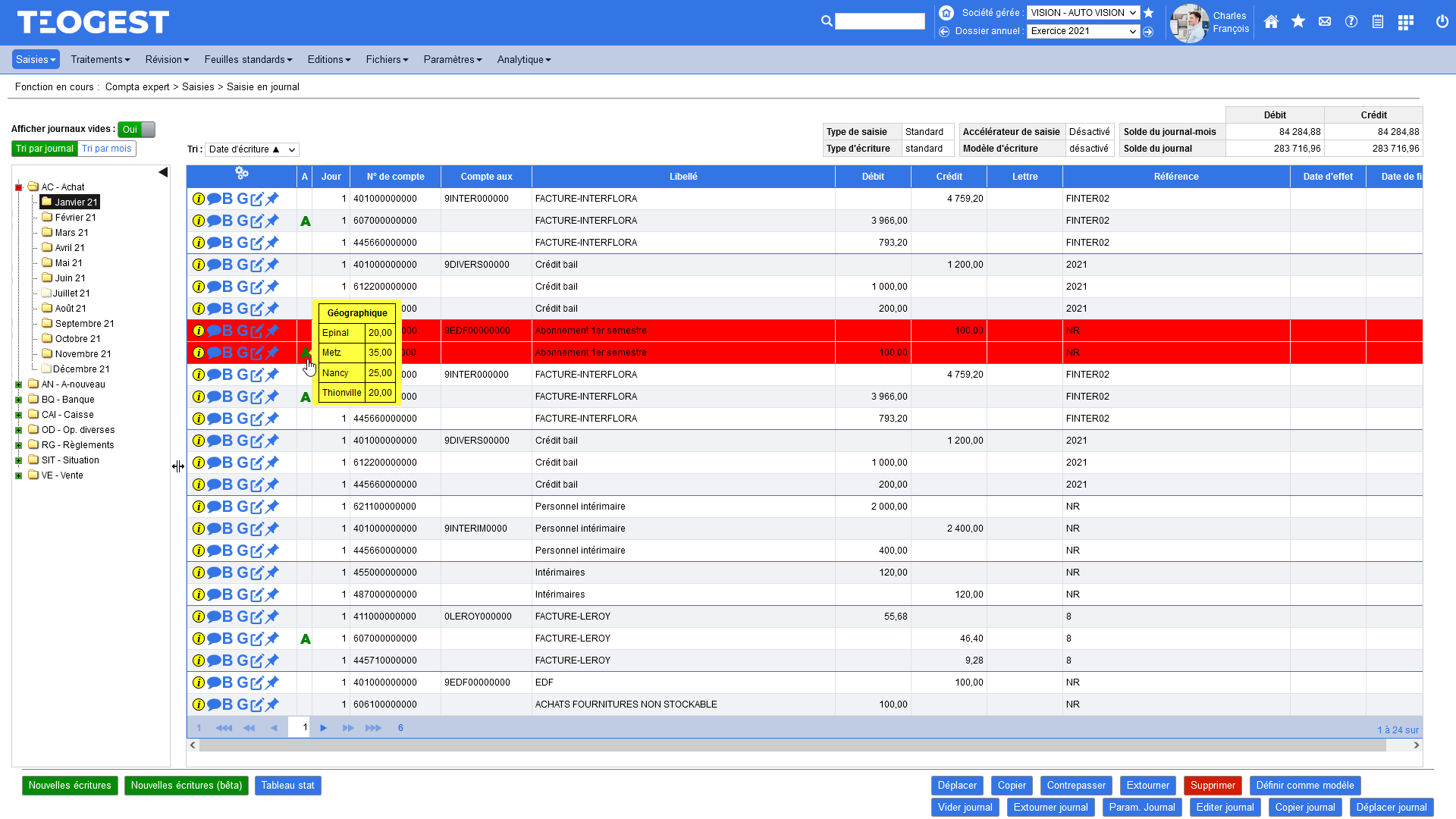Toggle Afficher journaux vides to Non
This screenshot has height=819, width=1456.
click(136, 129)
